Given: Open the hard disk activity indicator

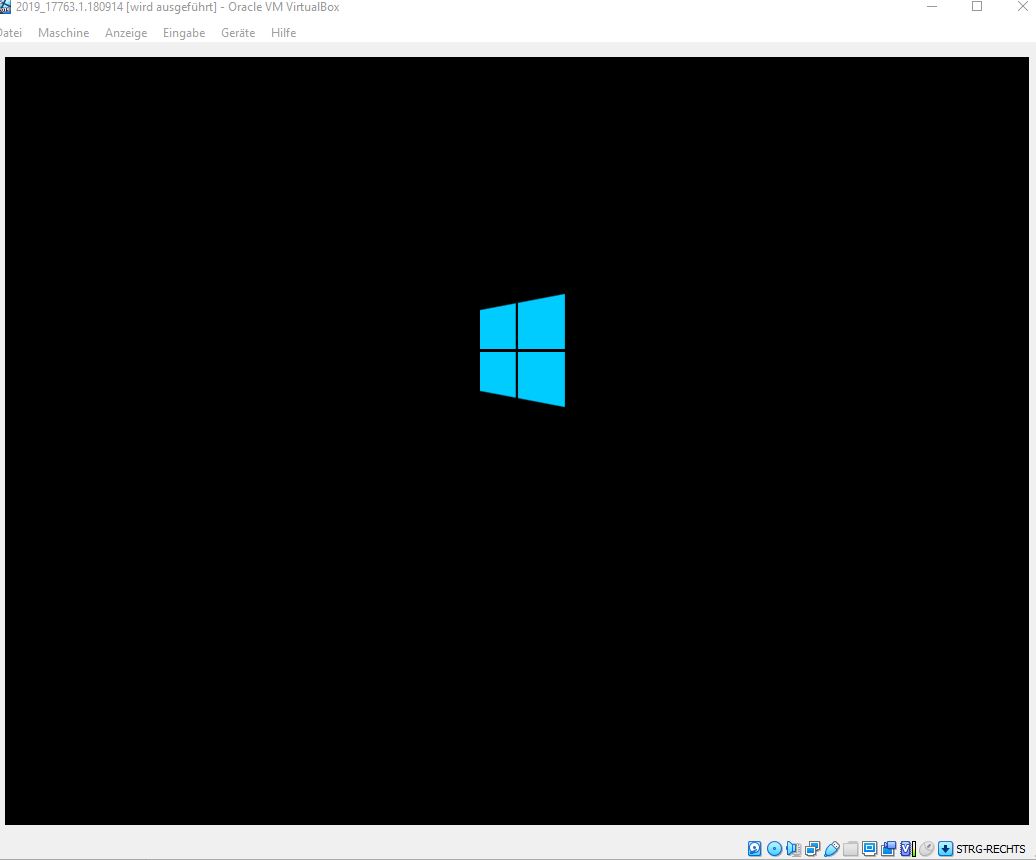Looking at the screenshot, I should pyautogui.click(x=755, y=849).
